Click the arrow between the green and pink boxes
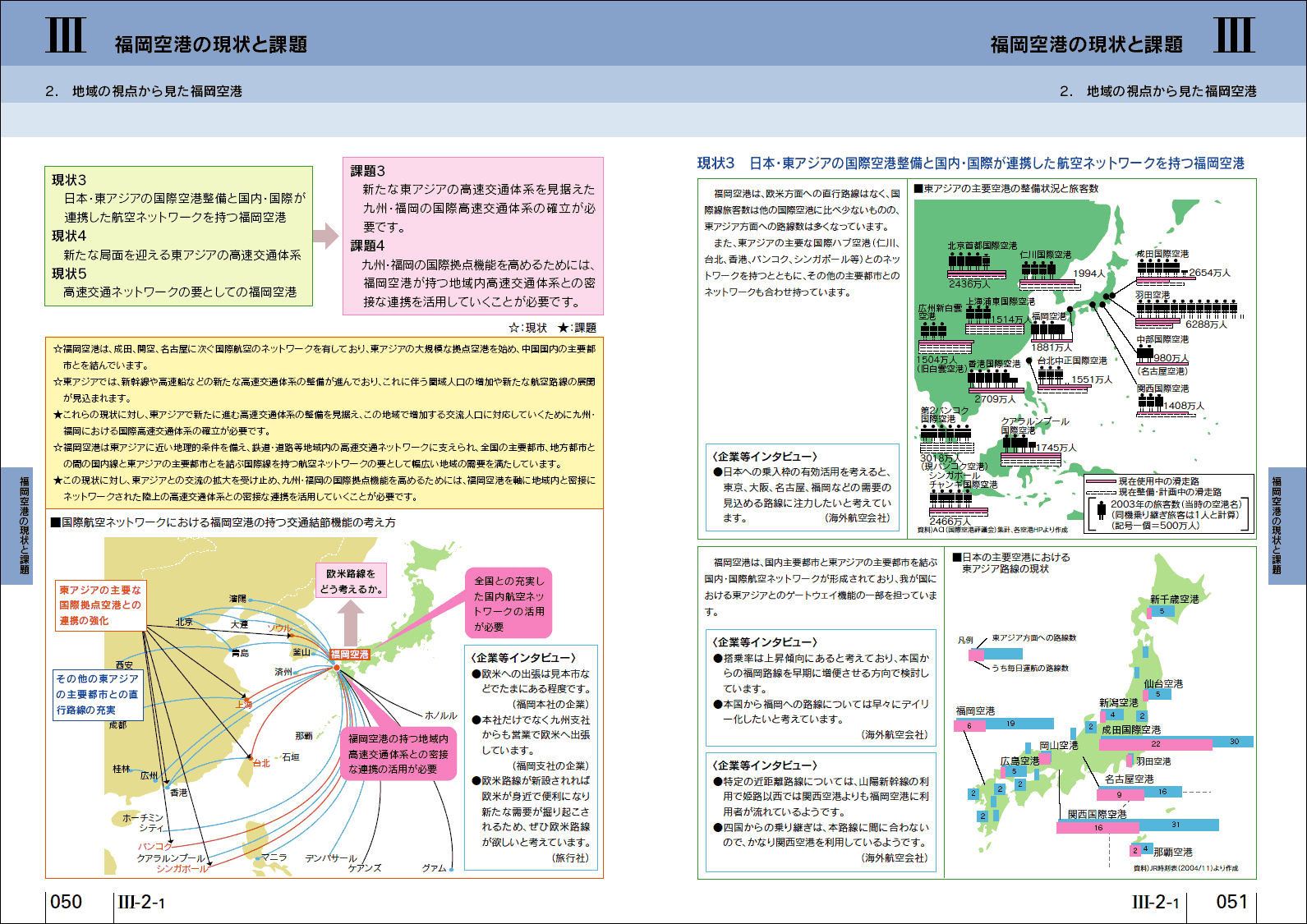The width and height of the screenshot is (1307, 924). click(326, 236)
